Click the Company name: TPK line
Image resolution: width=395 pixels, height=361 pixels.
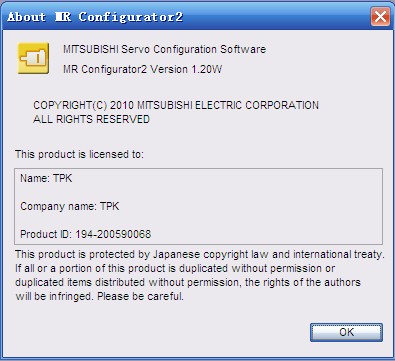70,206
